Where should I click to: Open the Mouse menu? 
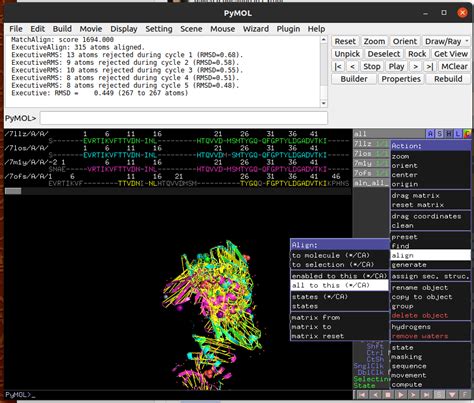(222, 29)
